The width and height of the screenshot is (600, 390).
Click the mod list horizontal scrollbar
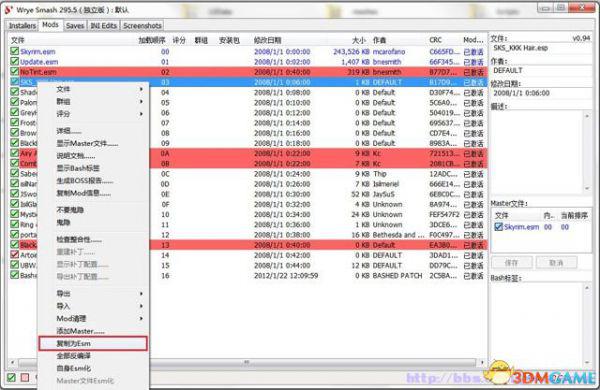247,362
